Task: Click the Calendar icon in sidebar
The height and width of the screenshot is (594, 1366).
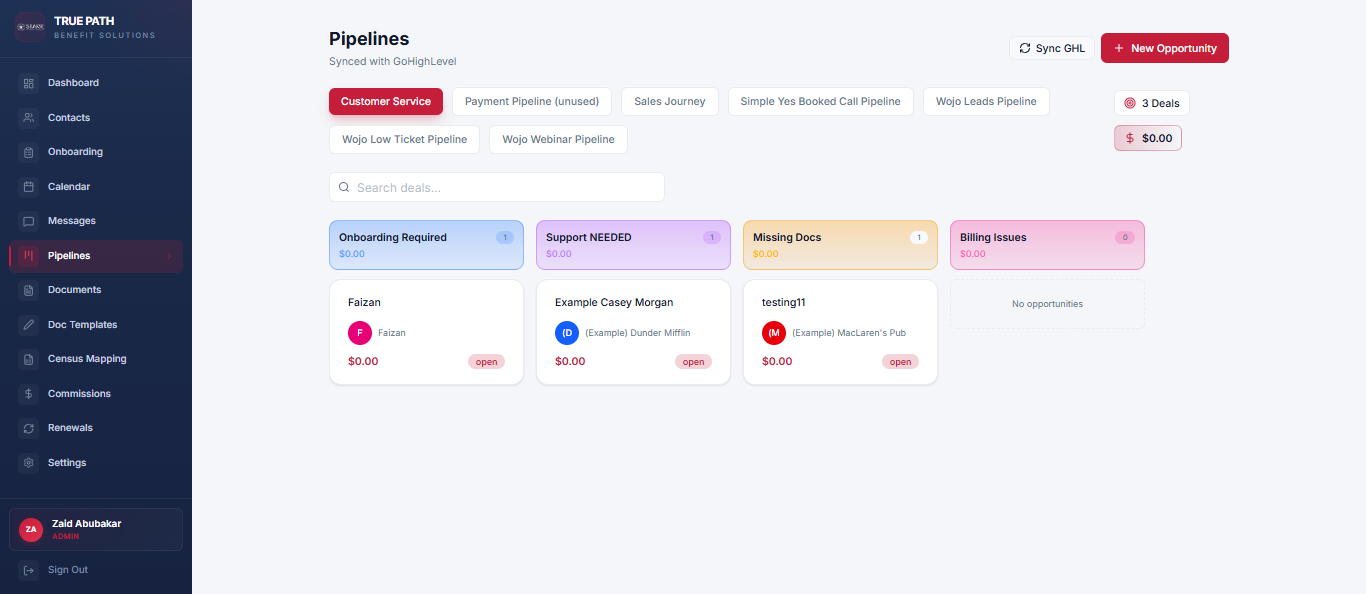Action: point(29,187)
